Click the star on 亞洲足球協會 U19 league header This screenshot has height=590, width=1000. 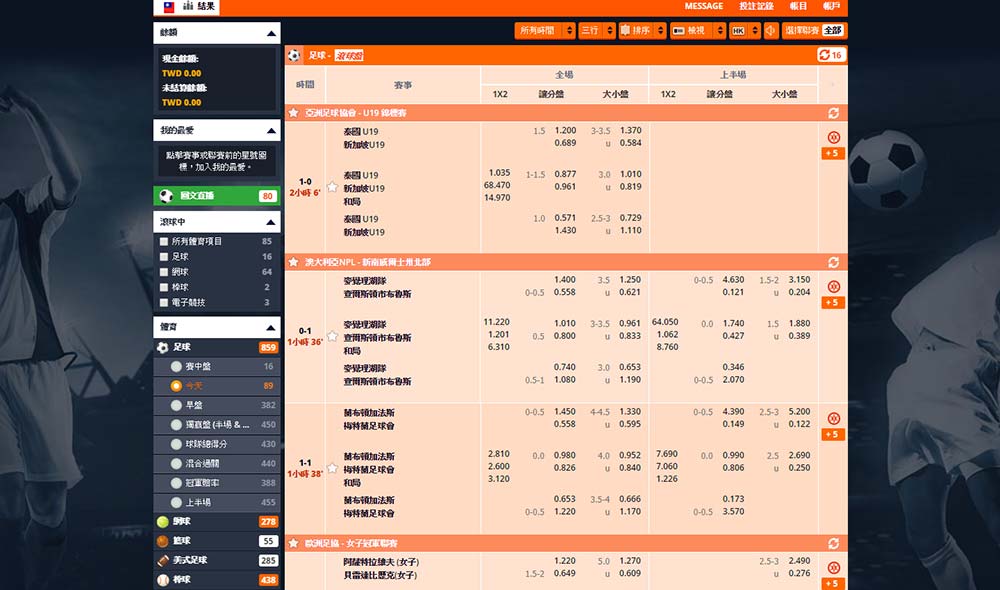pyautogui.click(x=294, y=114)
